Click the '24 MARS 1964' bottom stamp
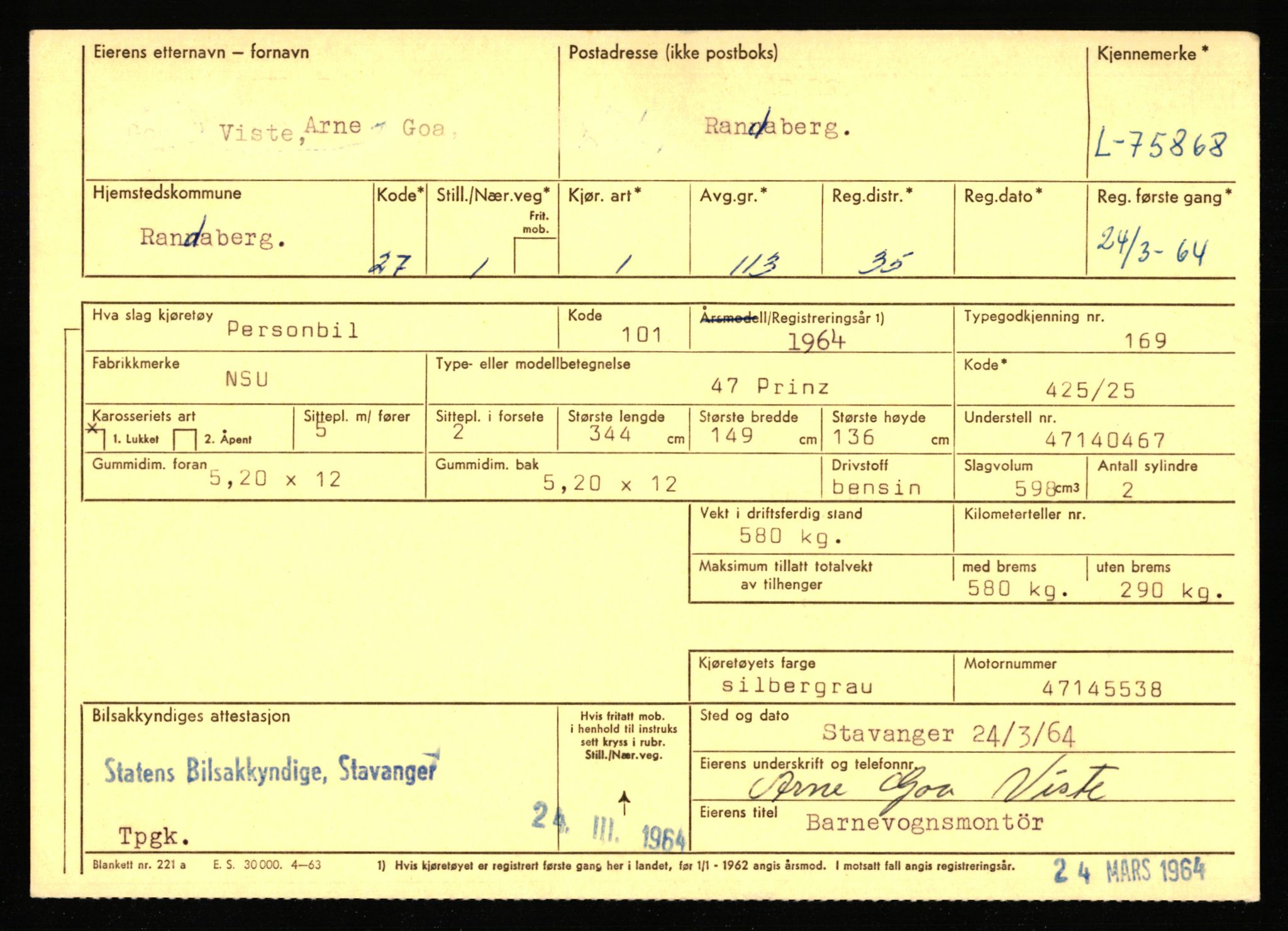This screenshot has width=1288, height=931. point(1130,871)
